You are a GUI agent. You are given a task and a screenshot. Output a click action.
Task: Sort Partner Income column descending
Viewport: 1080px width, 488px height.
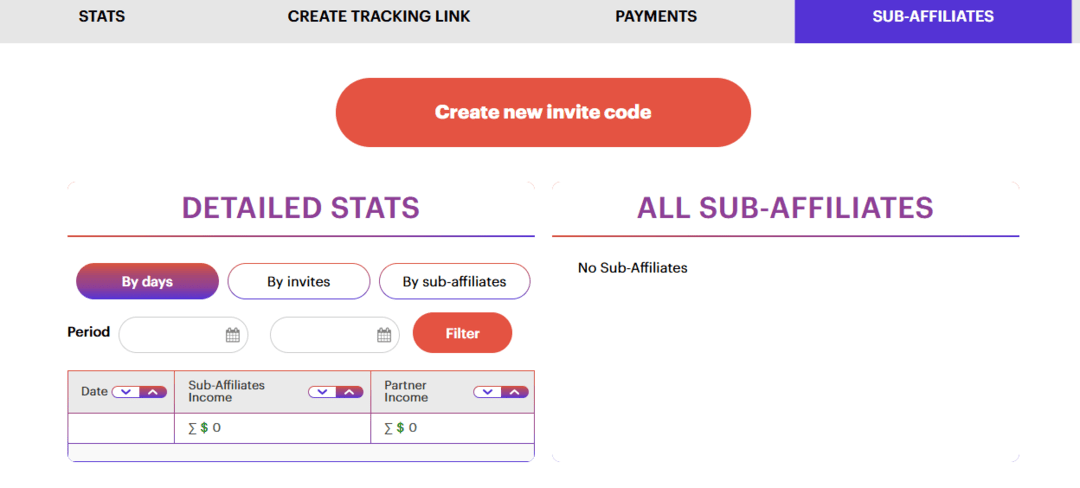487,392
